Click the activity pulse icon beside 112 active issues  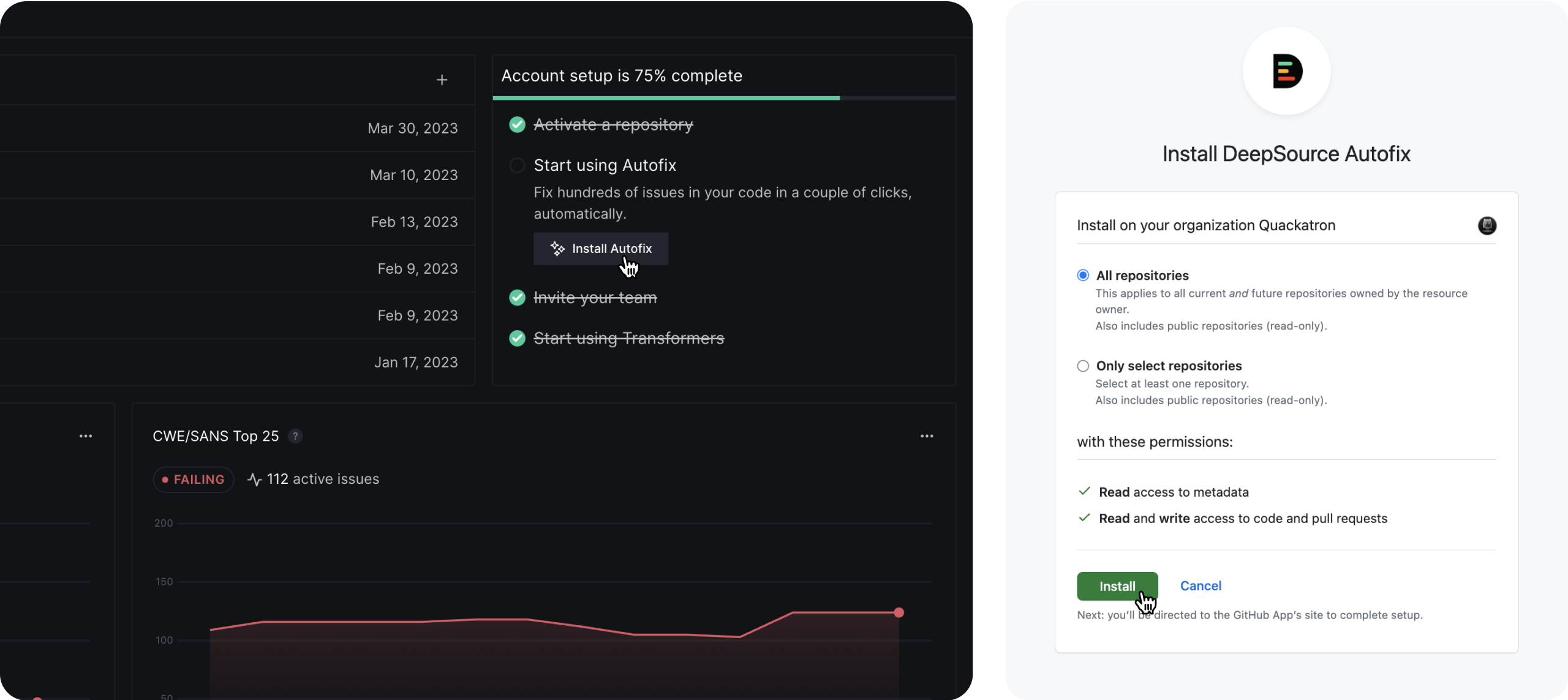click(254, 480)
